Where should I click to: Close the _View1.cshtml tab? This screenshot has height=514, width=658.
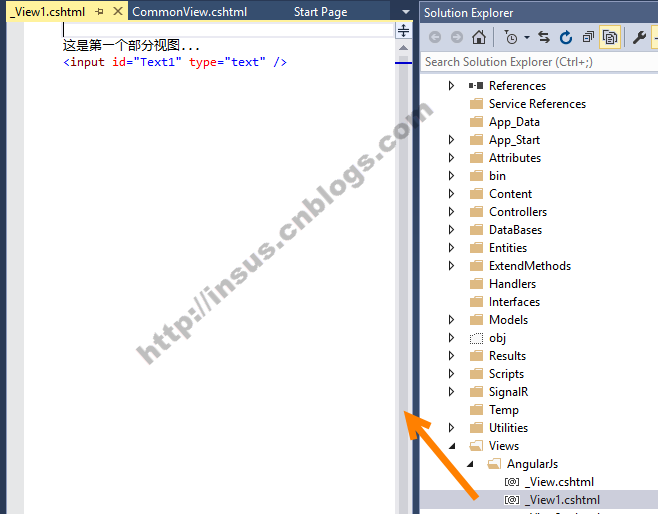[118, 11]
